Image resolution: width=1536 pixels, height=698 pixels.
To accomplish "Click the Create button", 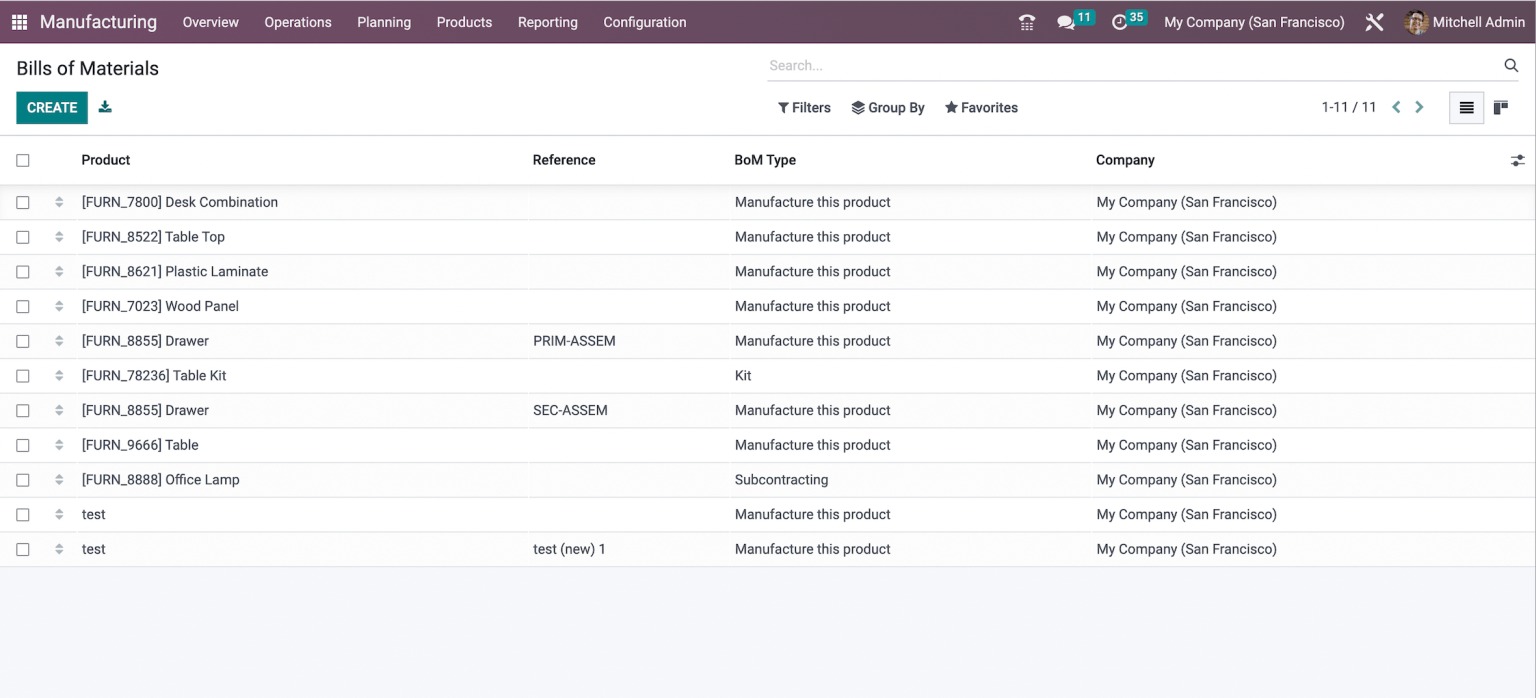I will pyautogui.click(x=52, y=108).
